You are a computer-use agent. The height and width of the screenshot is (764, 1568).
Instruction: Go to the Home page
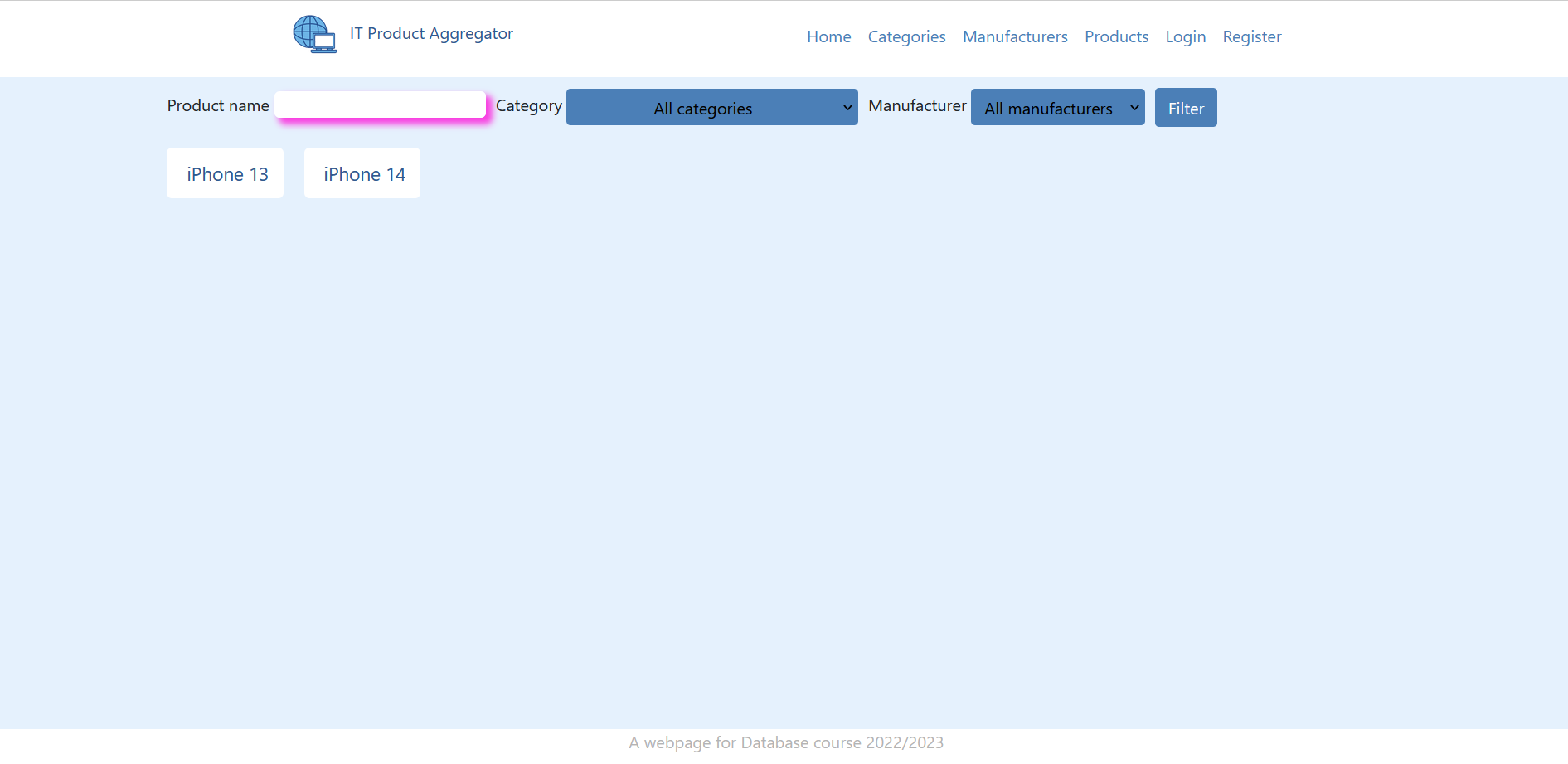pyautogui.click(x=828, y=37)
